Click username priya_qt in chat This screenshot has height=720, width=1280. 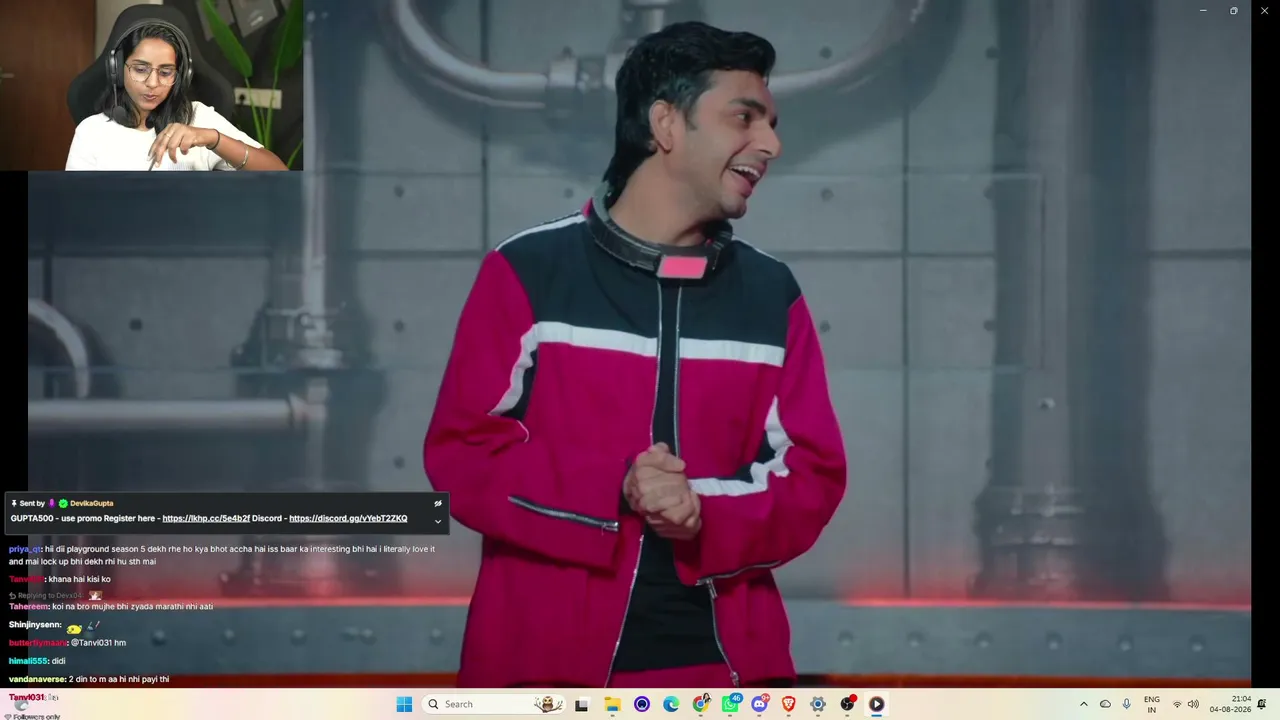(24, 549)
